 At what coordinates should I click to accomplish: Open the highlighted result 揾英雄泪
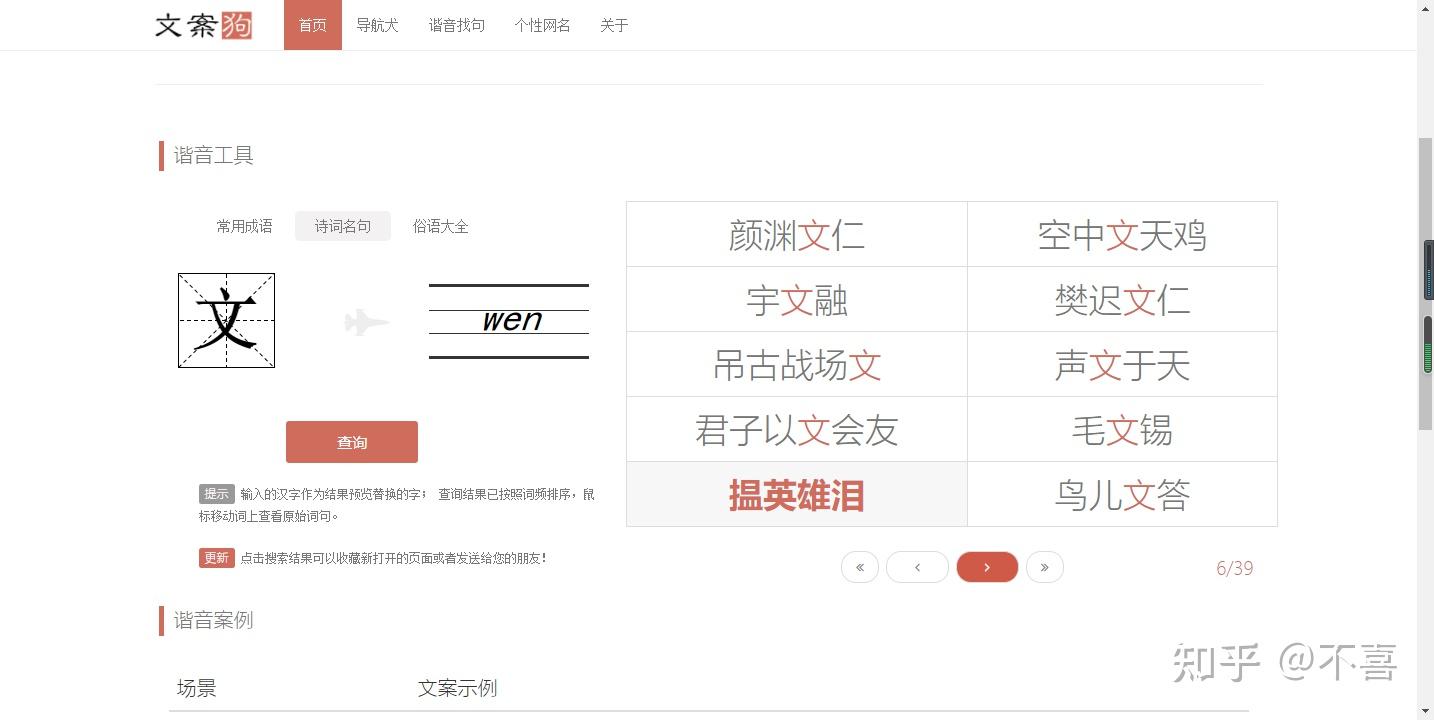coord(797,494)
